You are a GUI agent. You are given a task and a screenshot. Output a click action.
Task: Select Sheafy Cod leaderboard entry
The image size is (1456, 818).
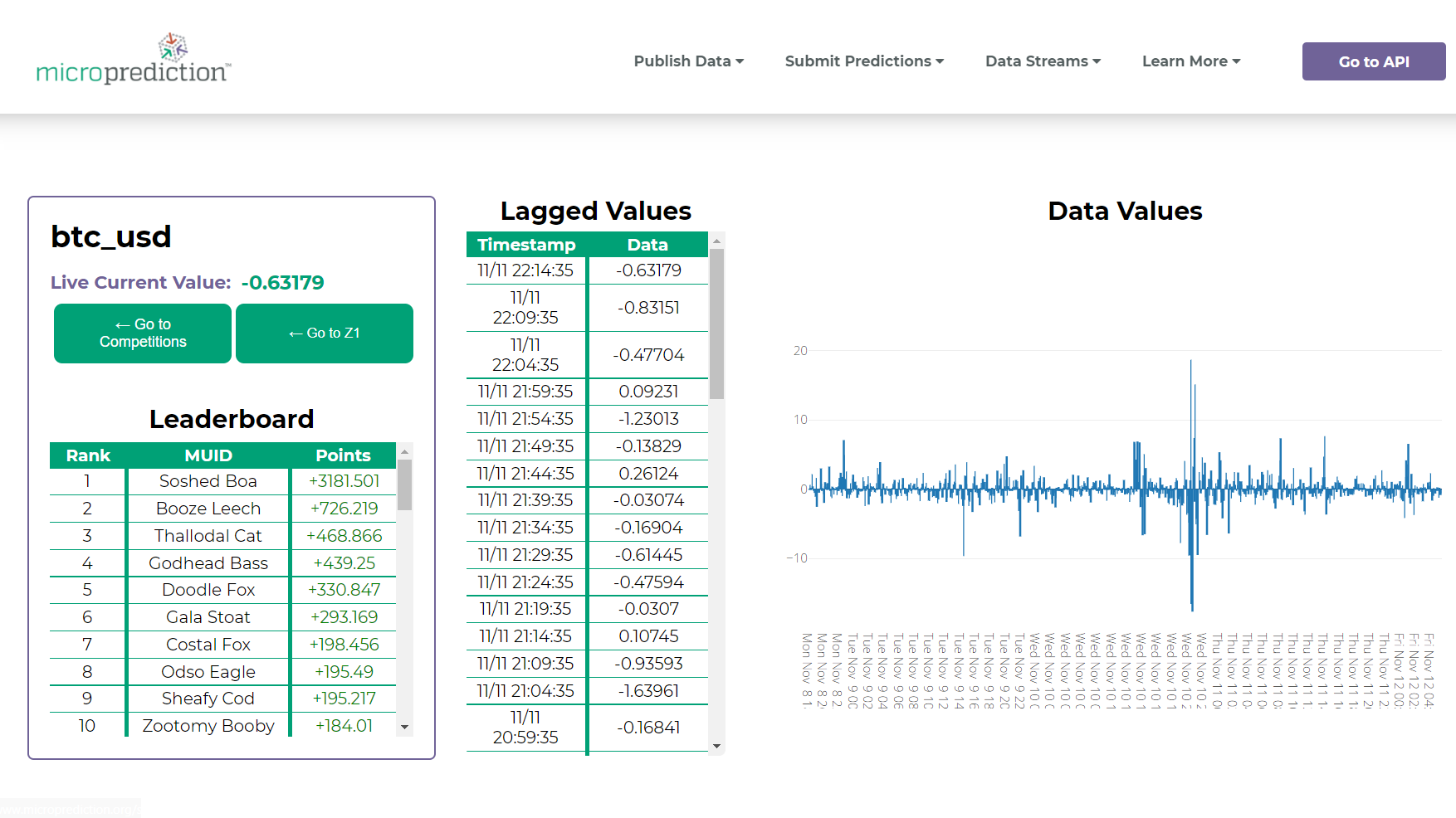coord(208,699)
